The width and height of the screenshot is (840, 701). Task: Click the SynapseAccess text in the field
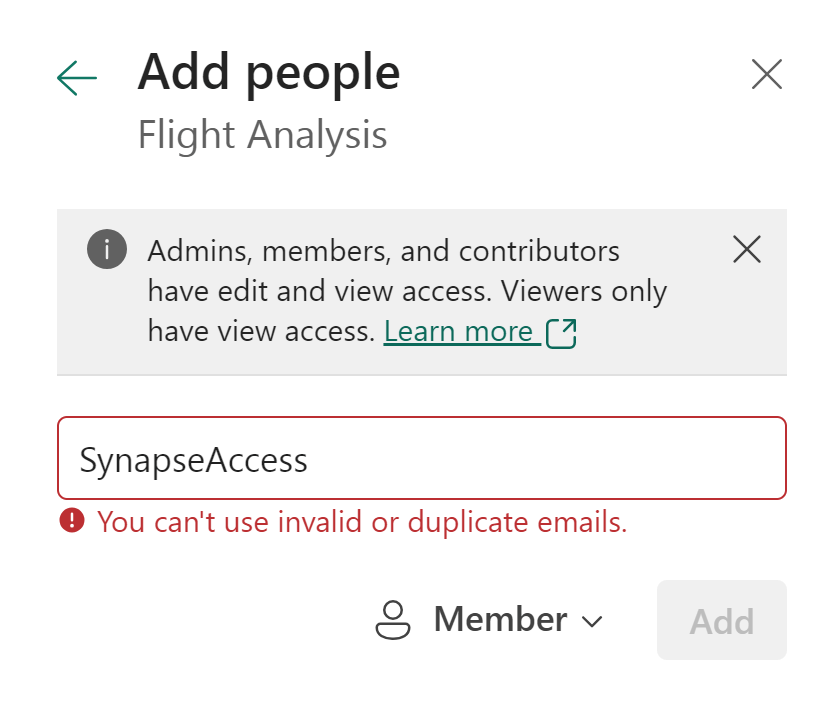194,459
